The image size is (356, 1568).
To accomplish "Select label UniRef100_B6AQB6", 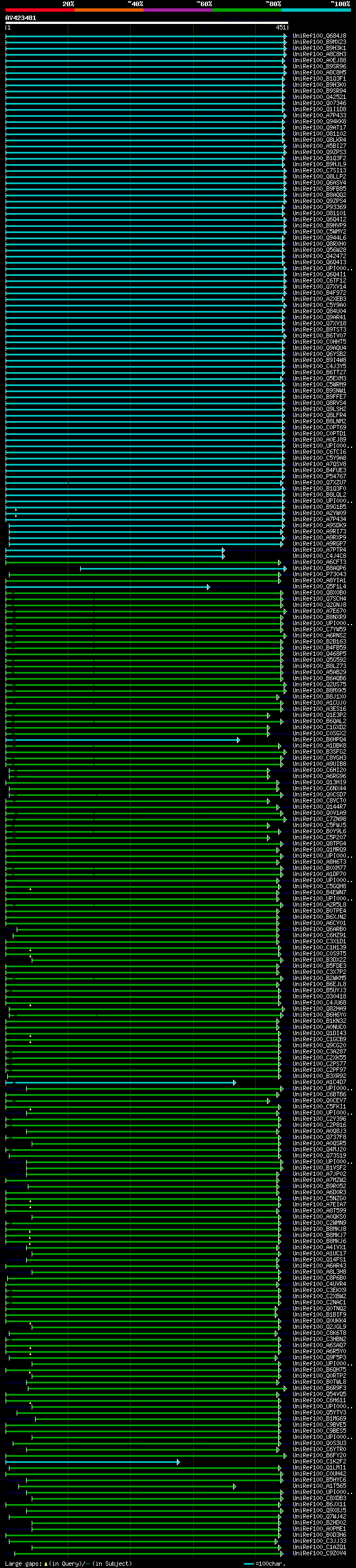I will tap(319, 678).
